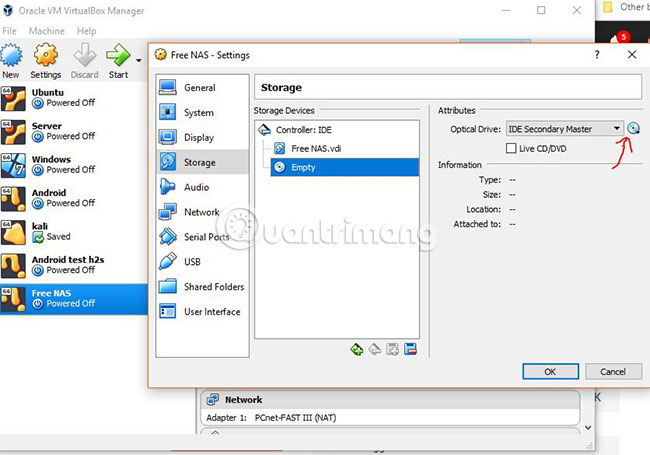Open Settings from the main toolbar
Screen dimensions: 650x455
click(x=46, y=61)
